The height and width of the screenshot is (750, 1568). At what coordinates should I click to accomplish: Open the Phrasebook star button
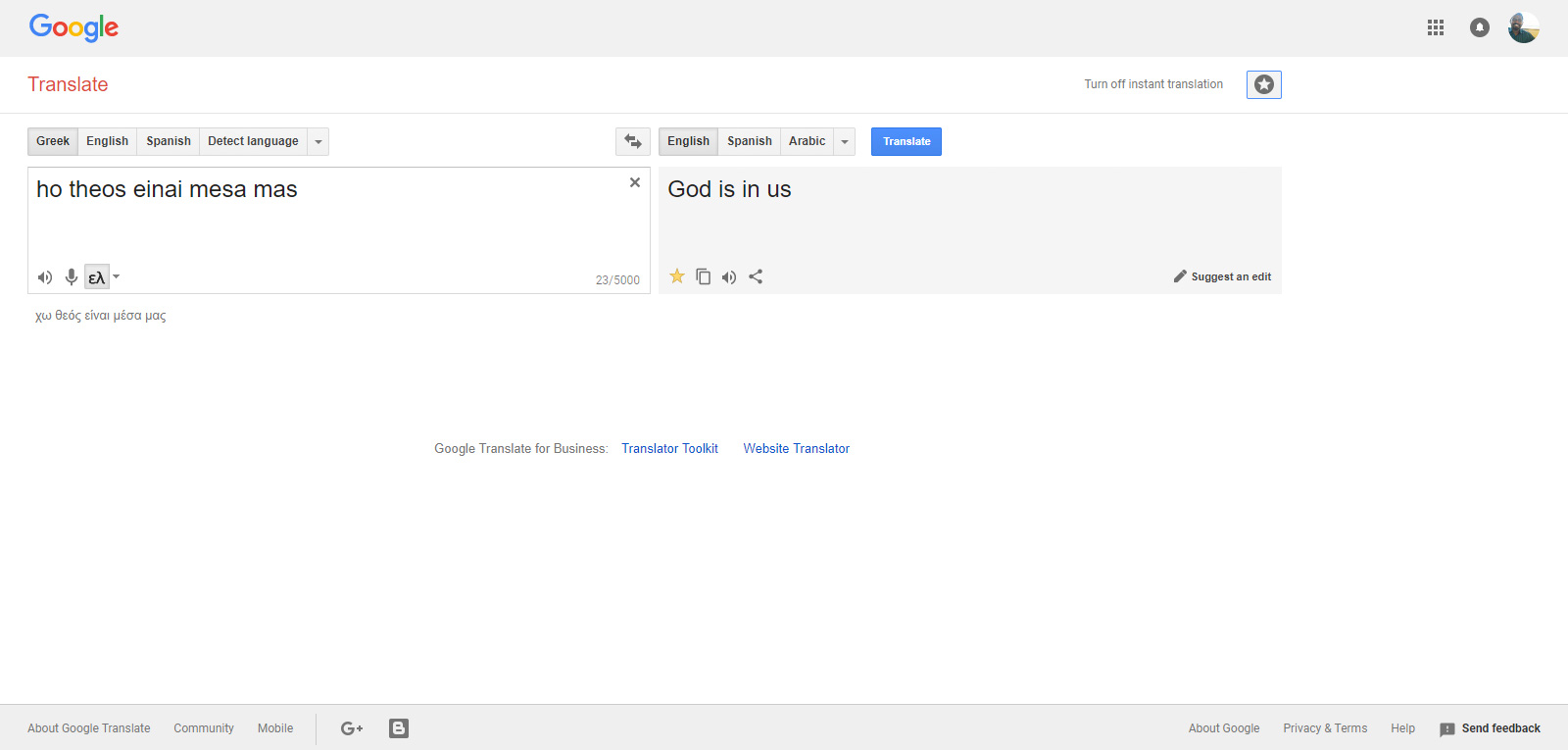(1263, 85)
